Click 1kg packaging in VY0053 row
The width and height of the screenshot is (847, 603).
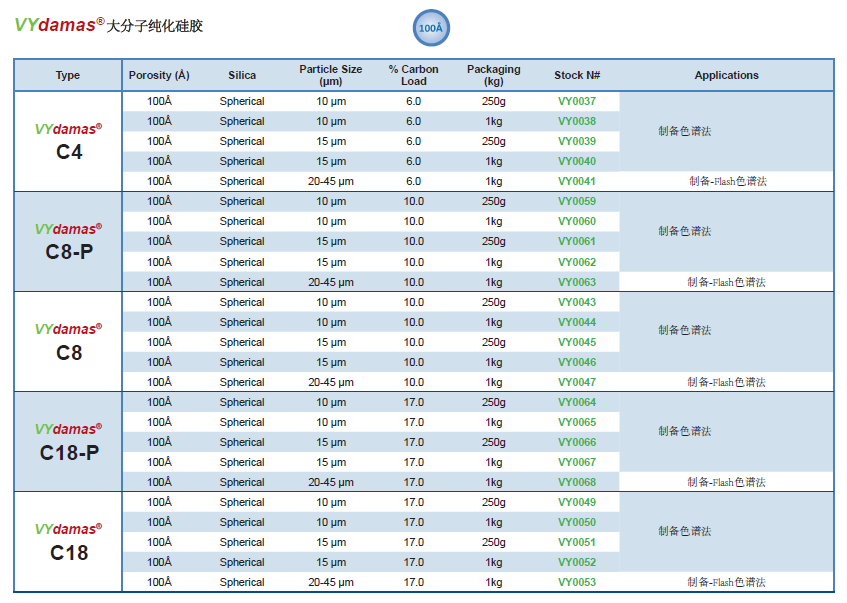coord(494,582)
